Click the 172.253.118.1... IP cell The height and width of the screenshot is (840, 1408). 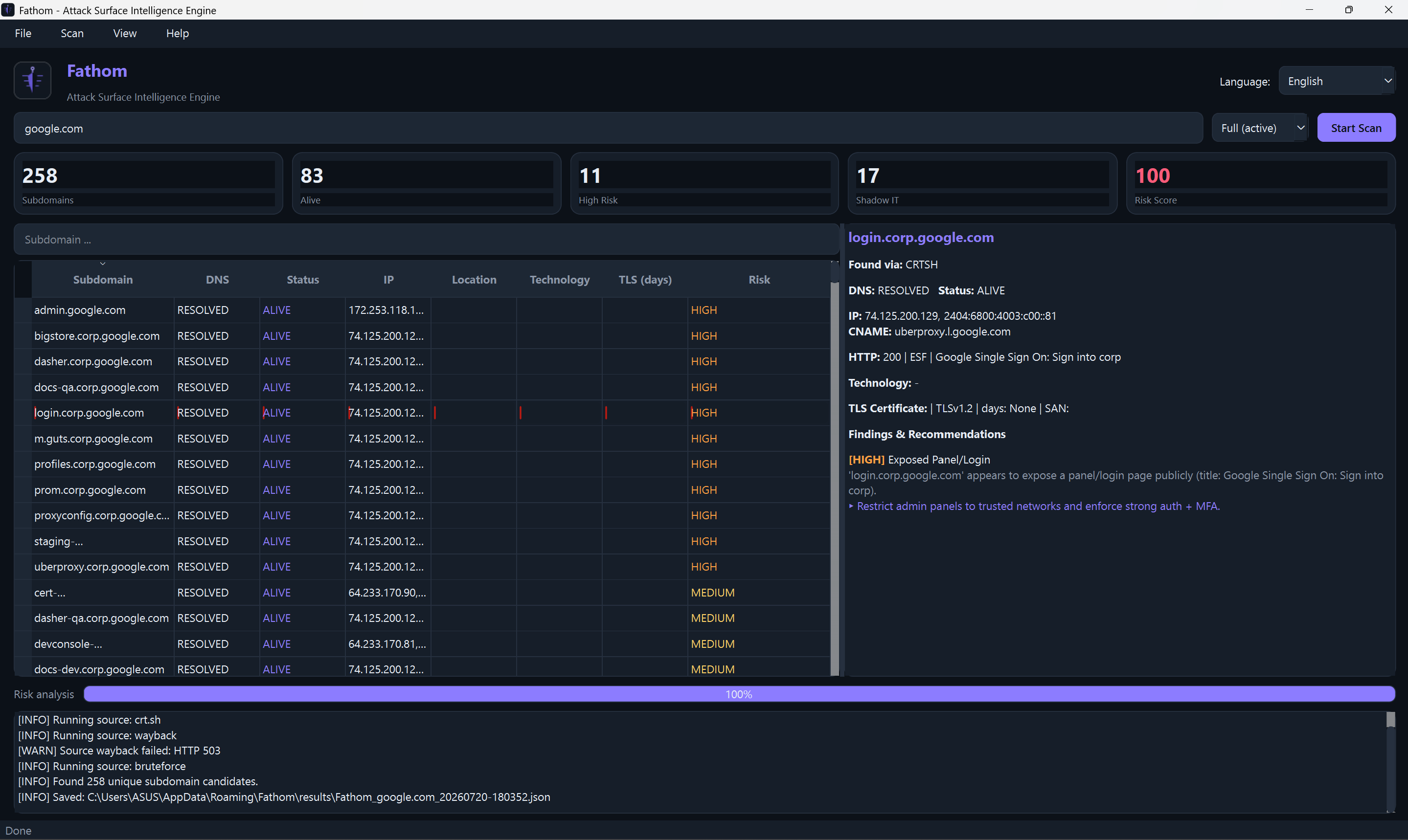click(388, 310)
